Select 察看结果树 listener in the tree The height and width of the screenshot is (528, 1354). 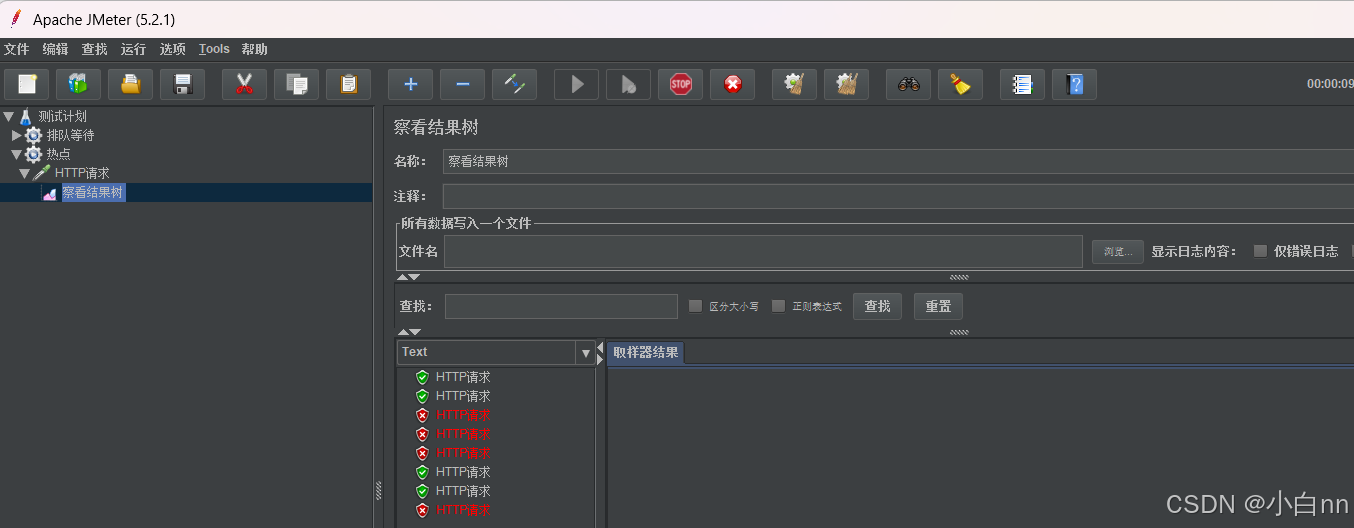[x=93, y=193]
